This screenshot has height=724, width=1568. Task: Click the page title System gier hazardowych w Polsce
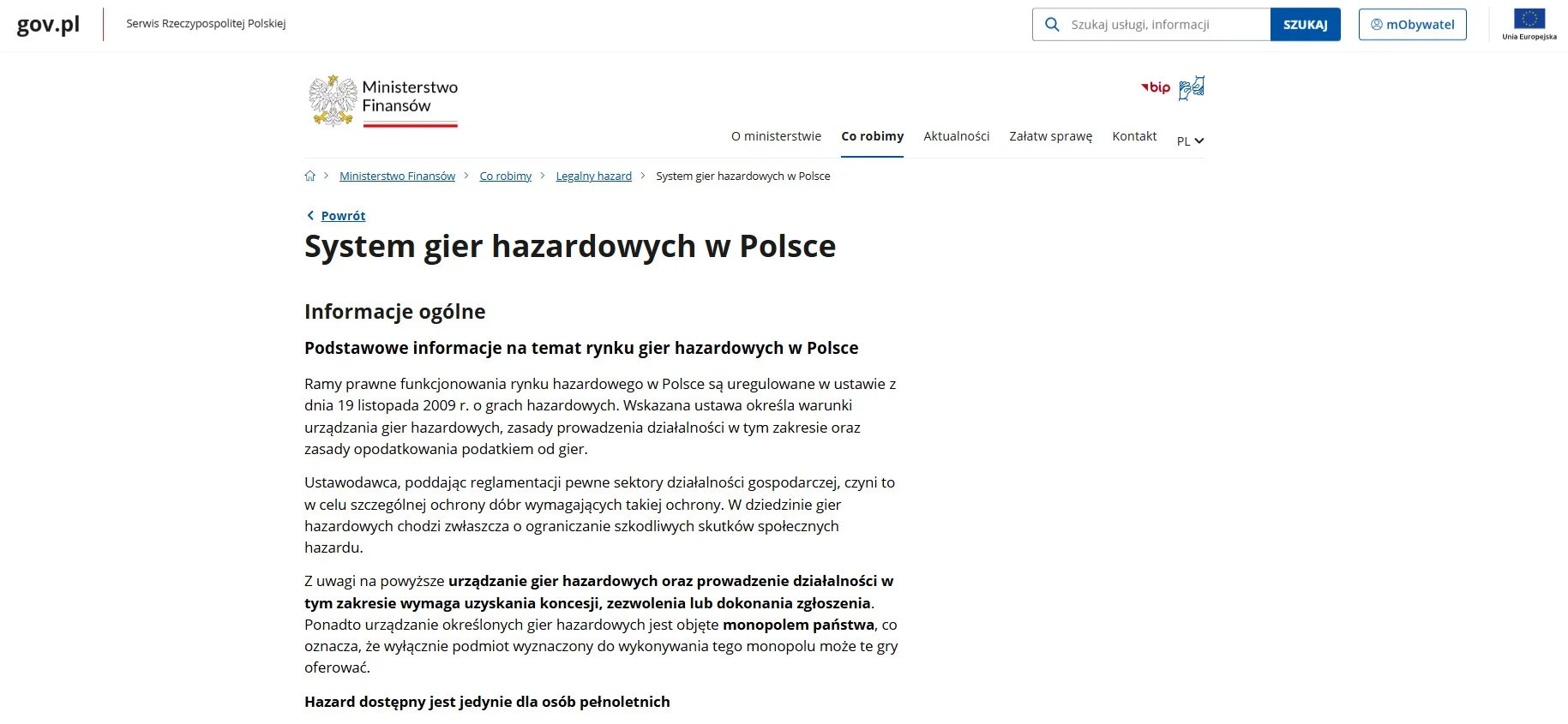570,247
